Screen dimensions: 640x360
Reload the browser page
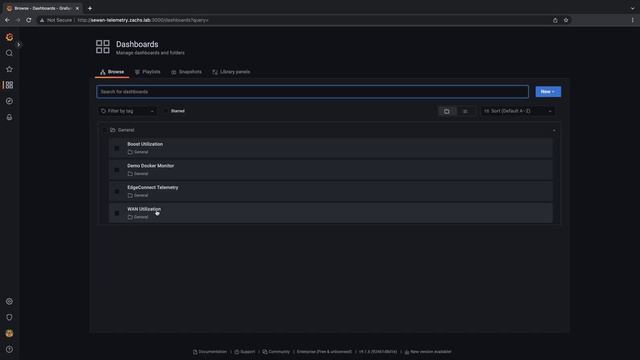coord(29,20)
